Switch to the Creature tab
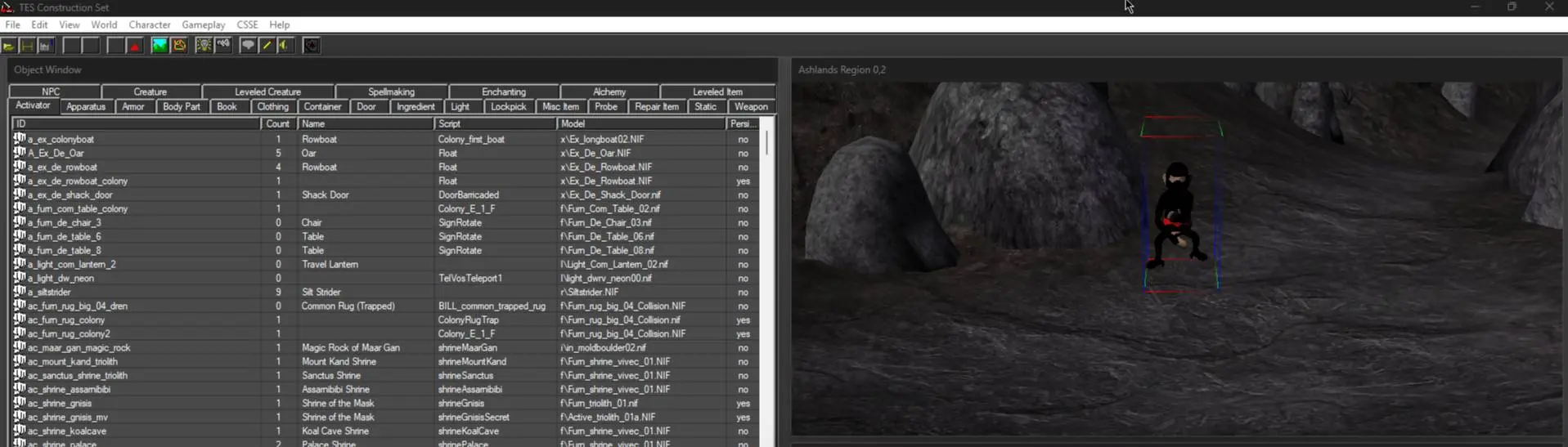This screenshot has height=447, width=1568. 151,92
